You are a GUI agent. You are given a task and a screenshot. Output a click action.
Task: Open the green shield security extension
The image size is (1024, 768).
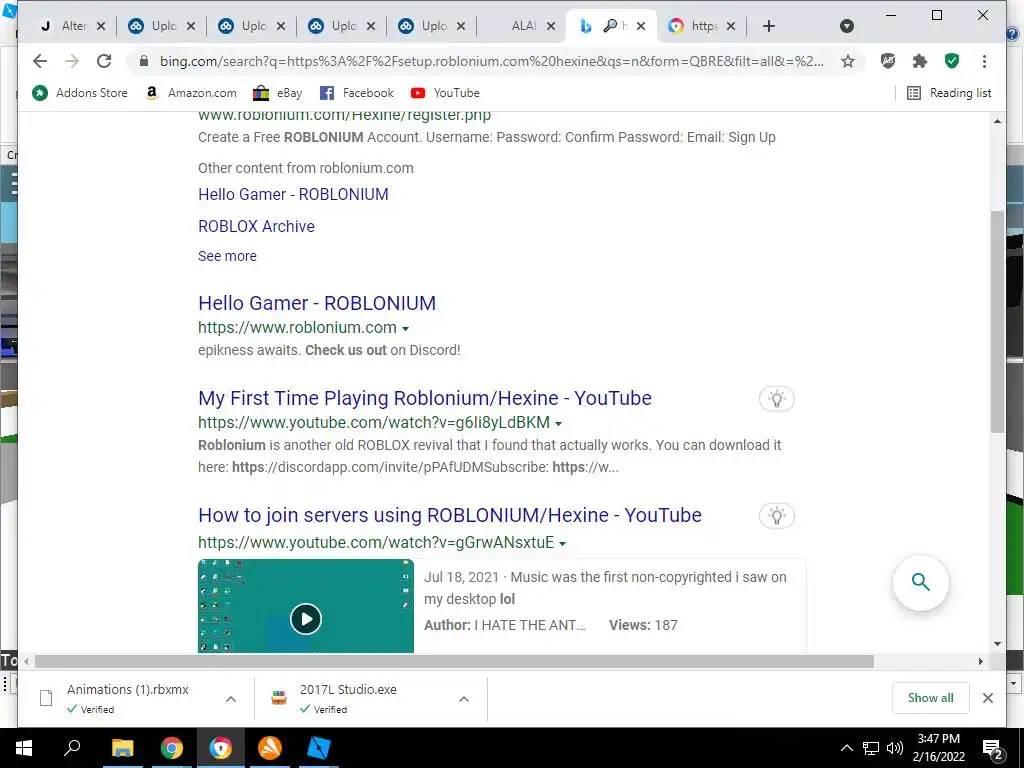click(x=952, y=61)
